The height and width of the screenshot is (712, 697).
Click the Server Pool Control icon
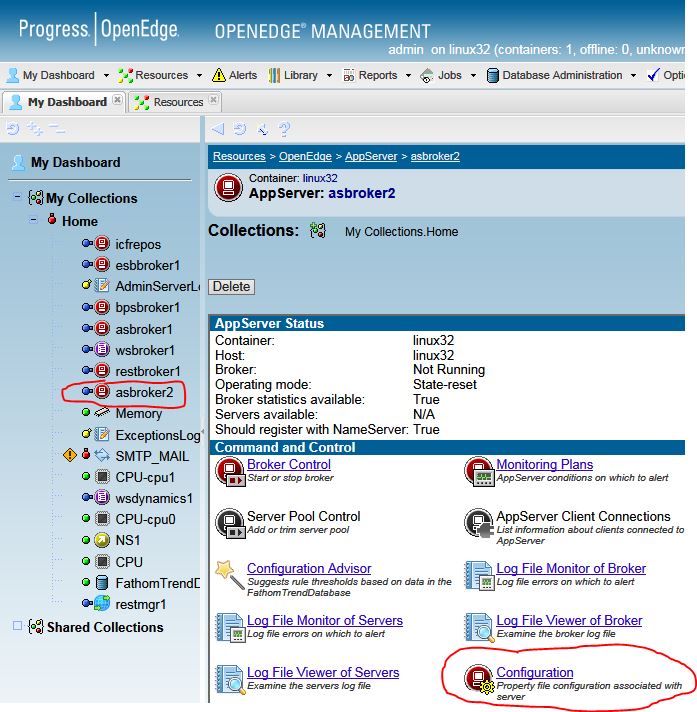pos(230,523)
